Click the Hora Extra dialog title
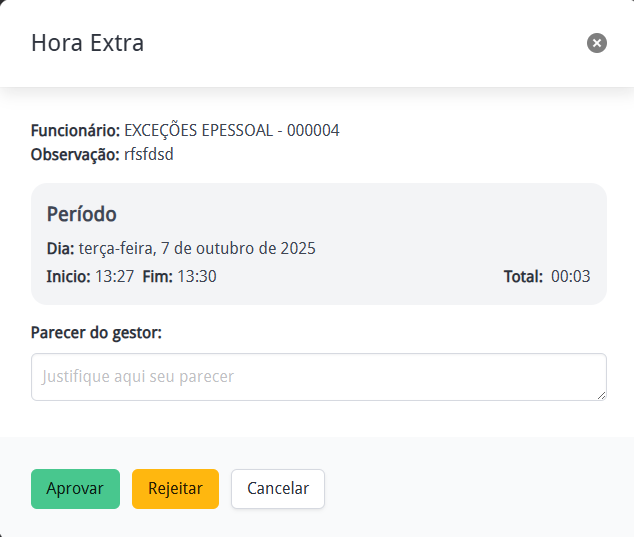This screenshot has height=537, width=634. click(88, 43)
